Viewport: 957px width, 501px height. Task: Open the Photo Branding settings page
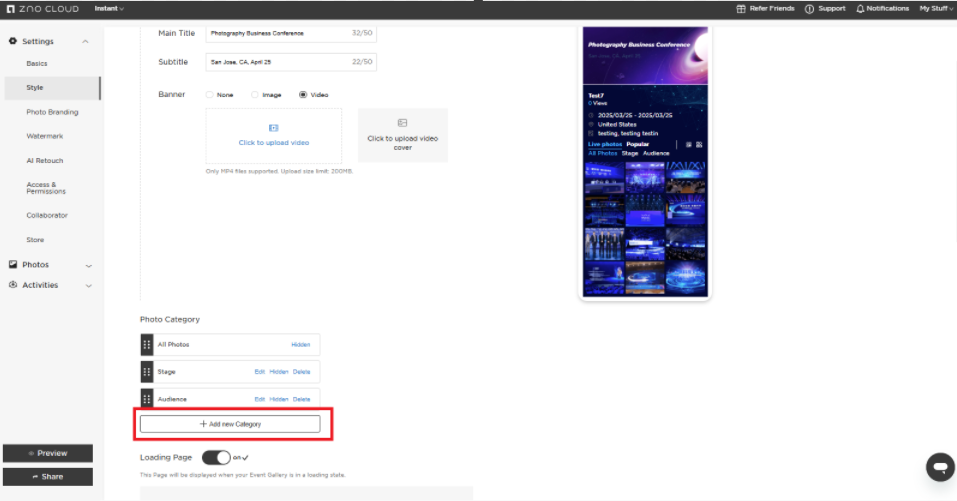(x=52, y=112)
